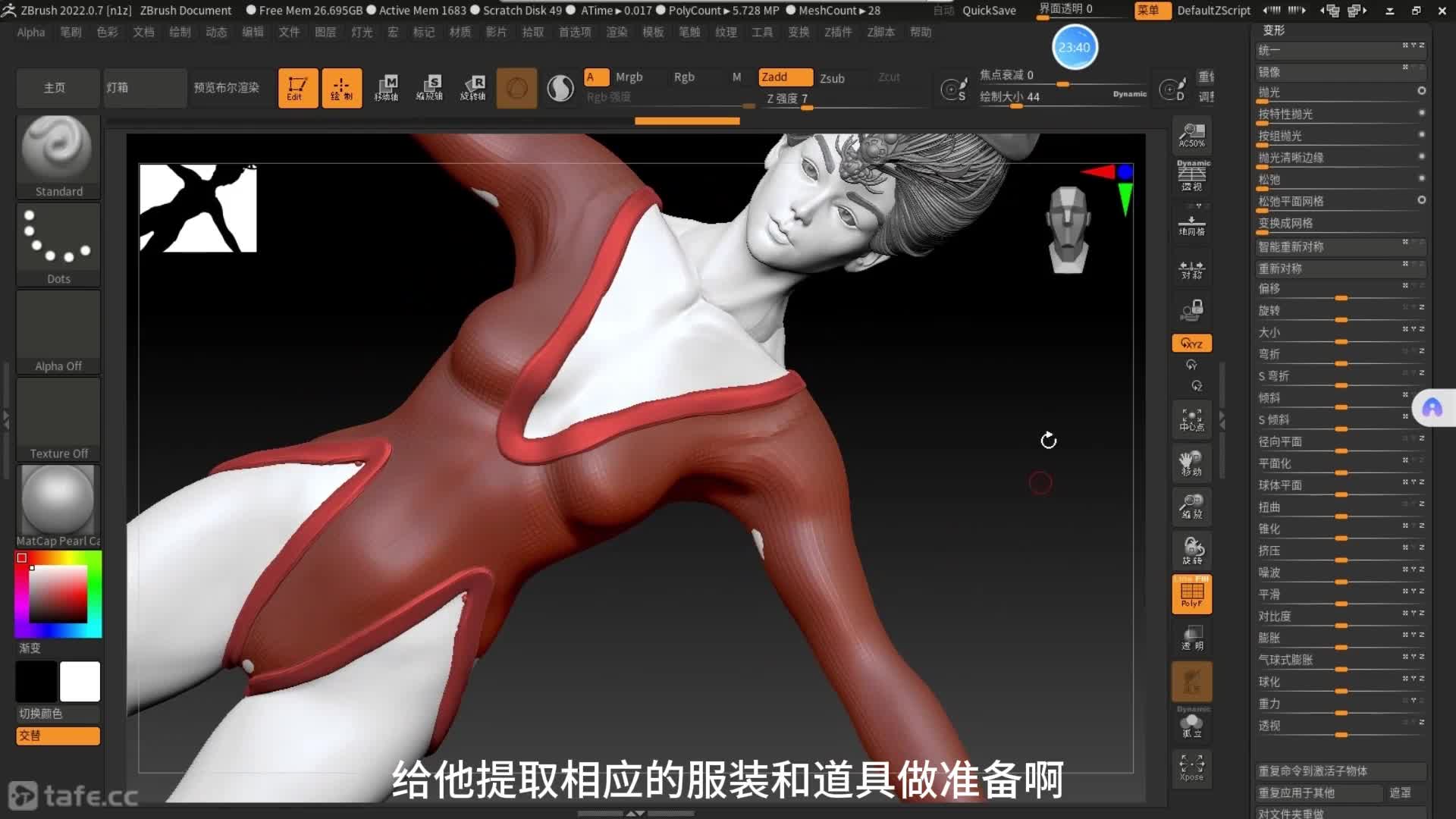Click the Xpose icon in right shelf
Viewport: 1456px width, 819px height.
tap(1191, 767)
